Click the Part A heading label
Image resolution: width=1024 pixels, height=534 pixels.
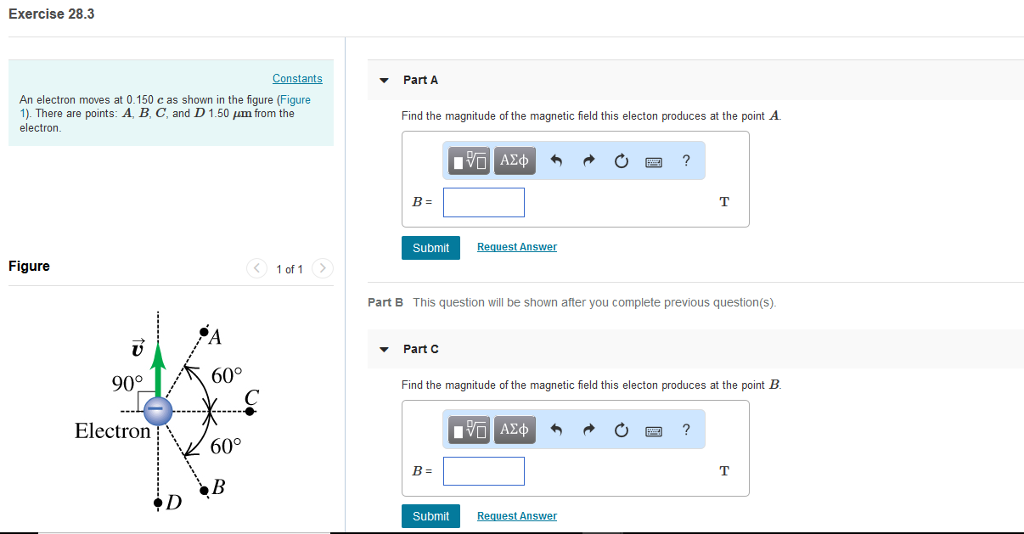pos(421,80)
